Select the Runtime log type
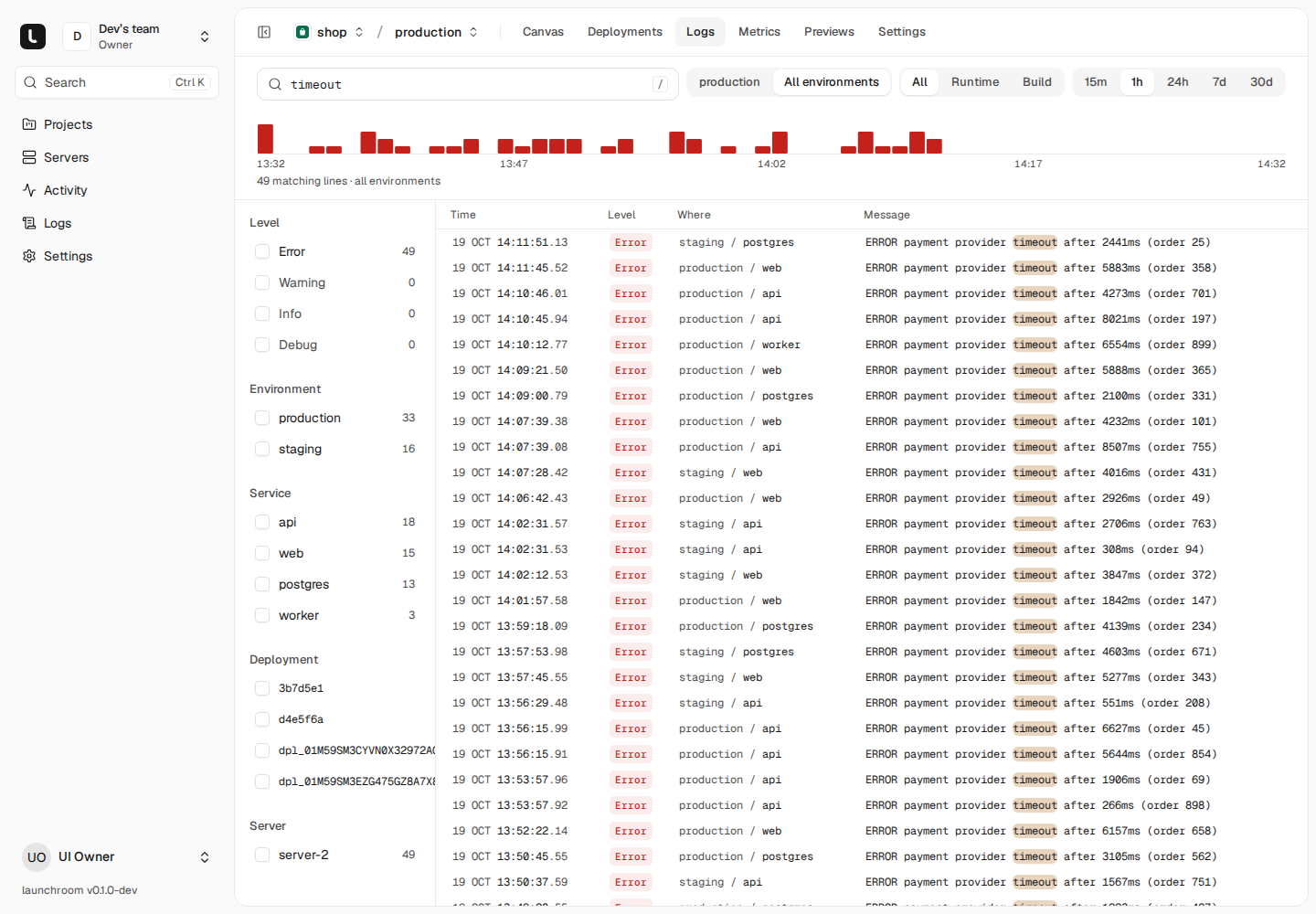 coord(975,82)
